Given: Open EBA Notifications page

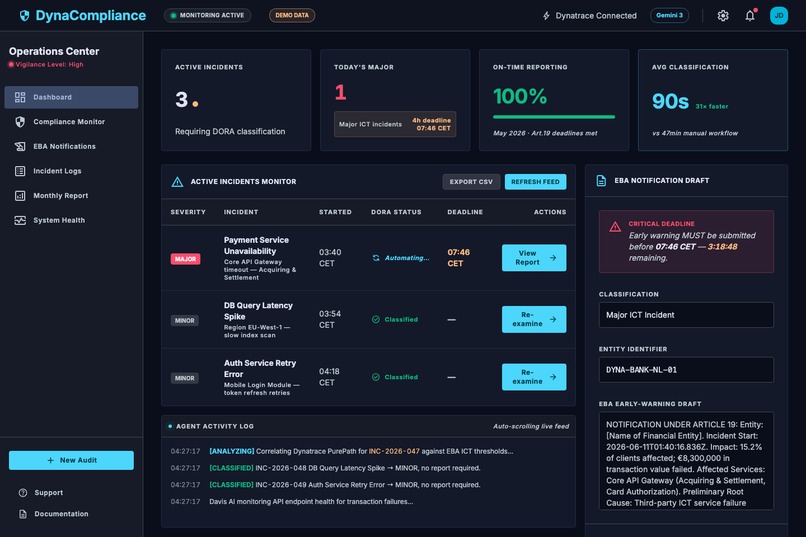Looking at the screenshot, I should click(x=71, y=146).
